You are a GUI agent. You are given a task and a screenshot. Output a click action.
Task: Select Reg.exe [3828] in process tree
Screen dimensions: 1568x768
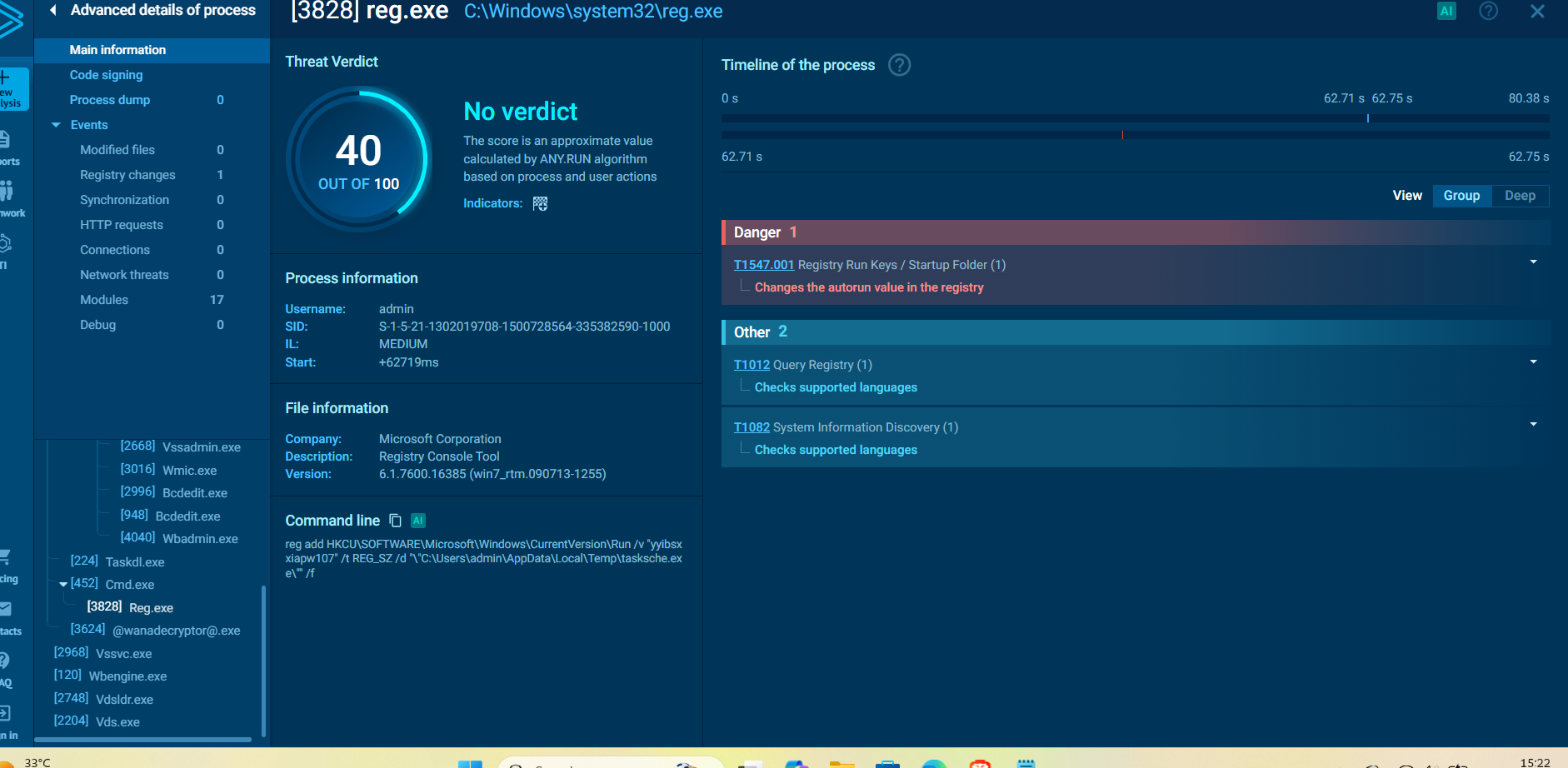(x=130, y=607)
